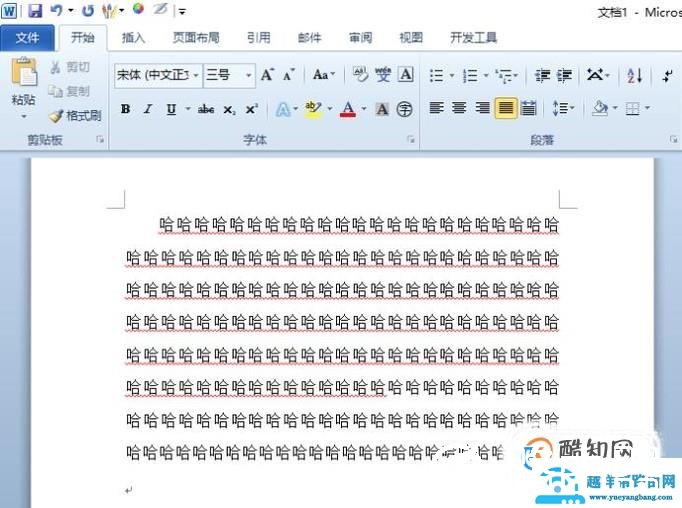Toggle Bold formatting
682x508 pixels.
(x=126, y=109)
